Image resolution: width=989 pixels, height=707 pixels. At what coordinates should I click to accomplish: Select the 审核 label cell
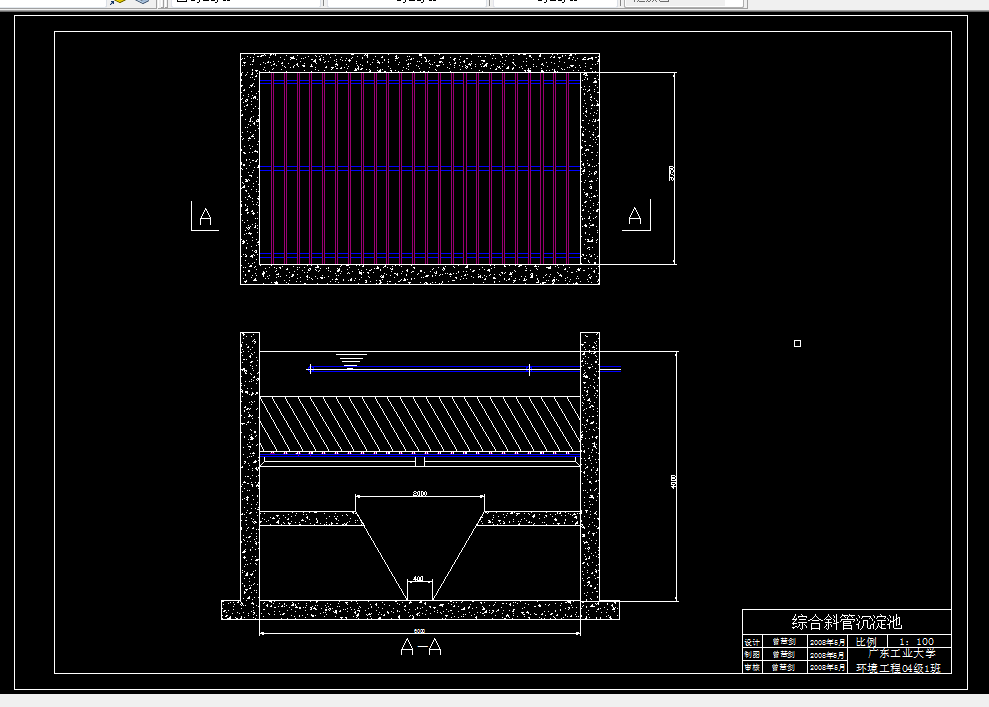coord(752,667)
